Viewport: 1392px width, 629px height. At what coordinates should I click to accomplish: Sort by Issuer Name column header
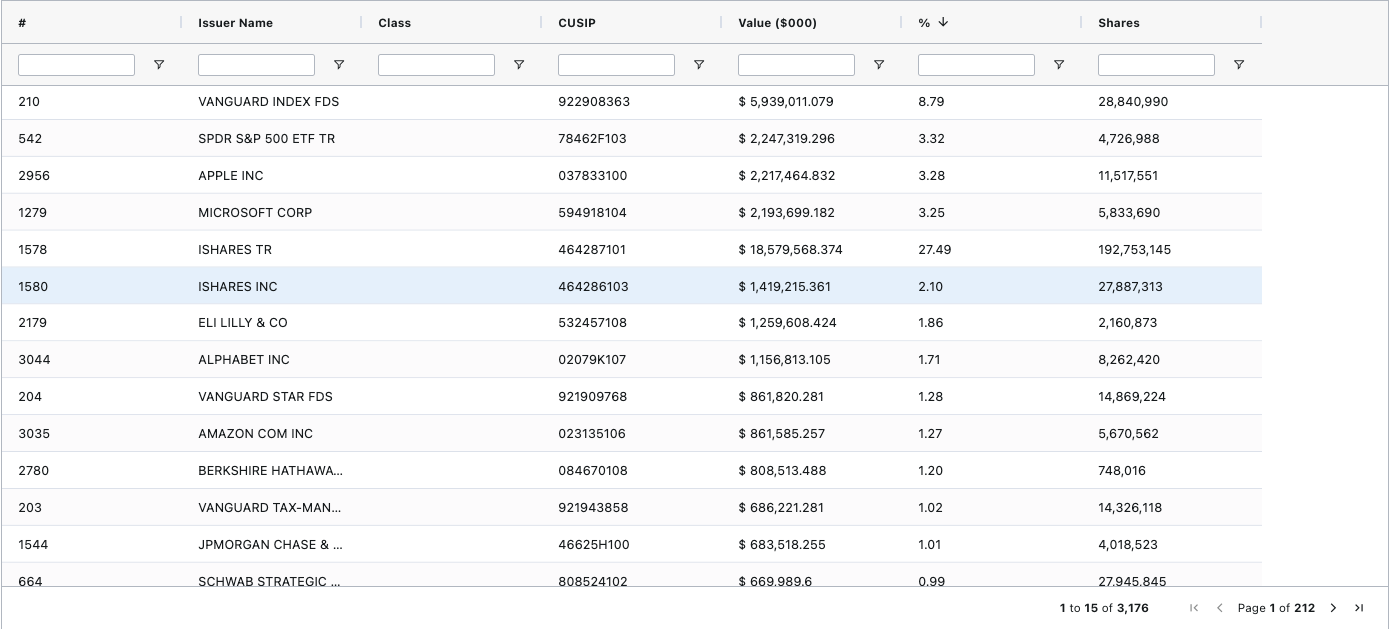(235, 23)
